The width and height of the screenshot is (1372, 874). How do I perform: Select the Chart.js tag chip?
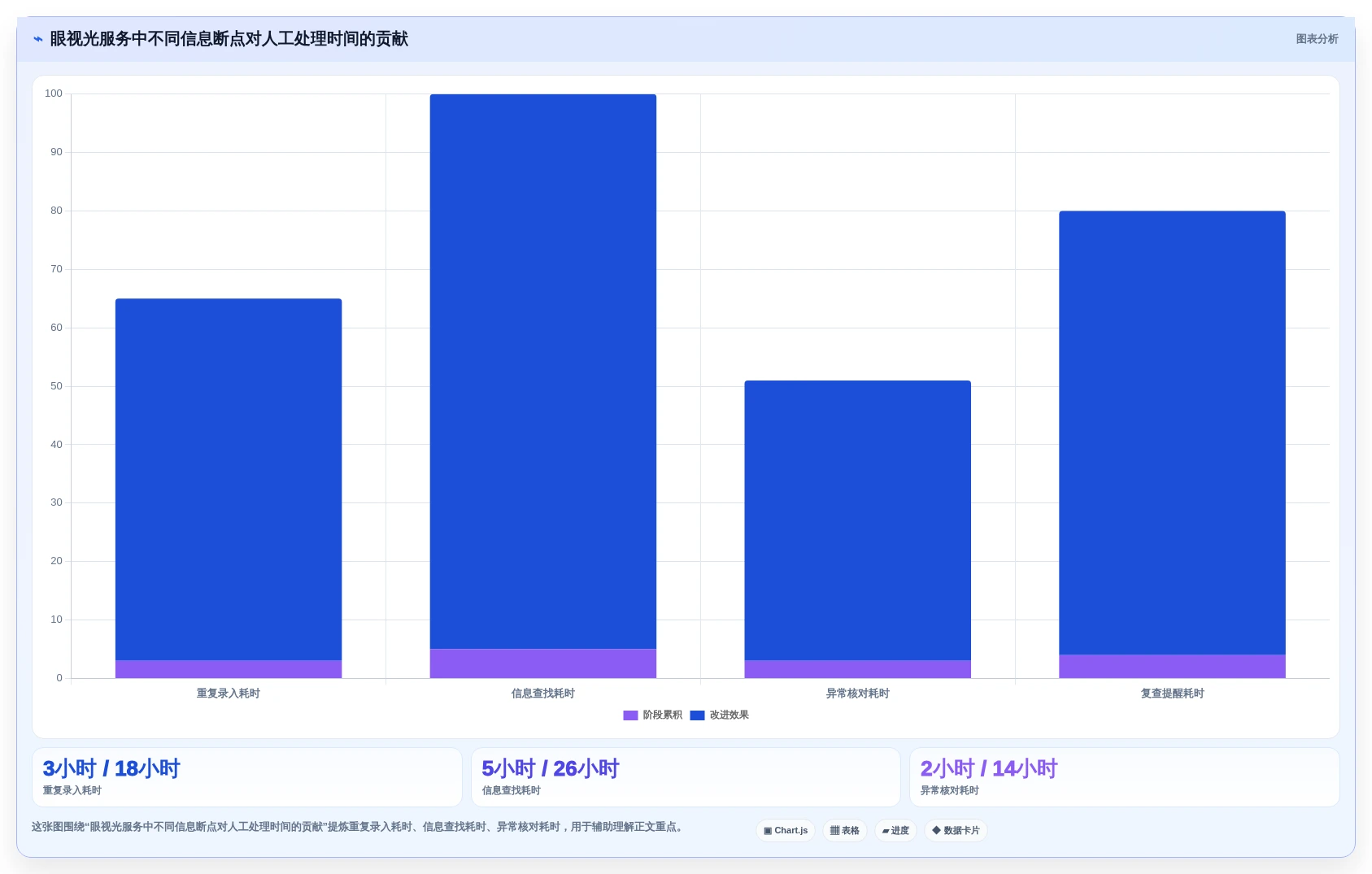pyautogui.click(x=786, y=830)
